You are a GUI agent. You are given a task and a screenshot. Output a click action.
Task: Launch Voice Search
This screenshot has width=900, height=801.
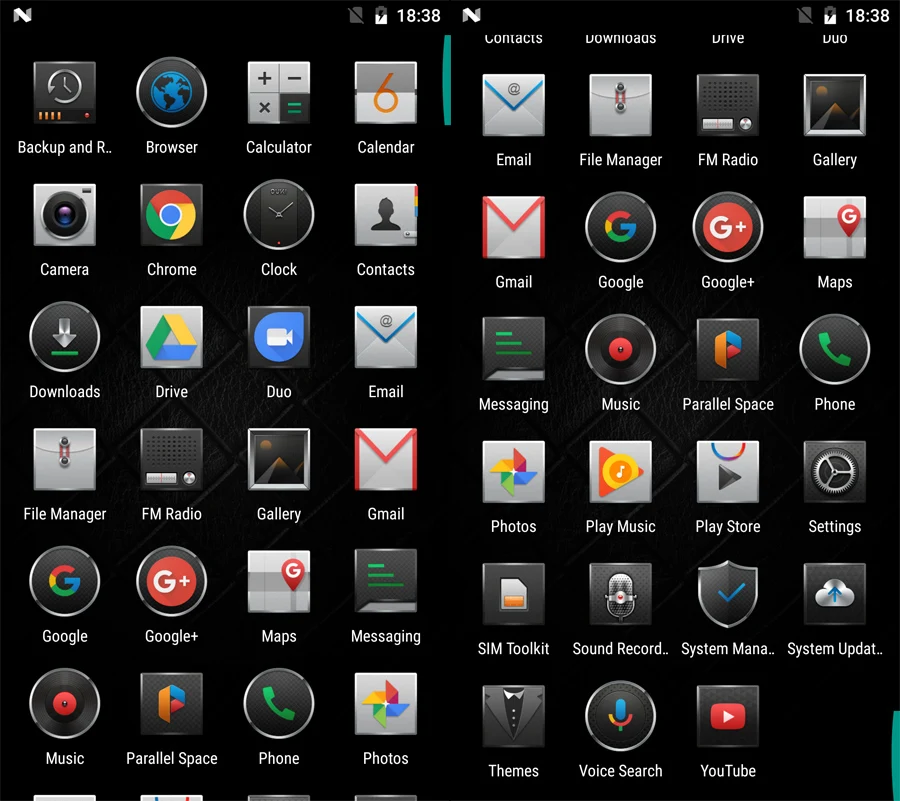click(620, 716)
